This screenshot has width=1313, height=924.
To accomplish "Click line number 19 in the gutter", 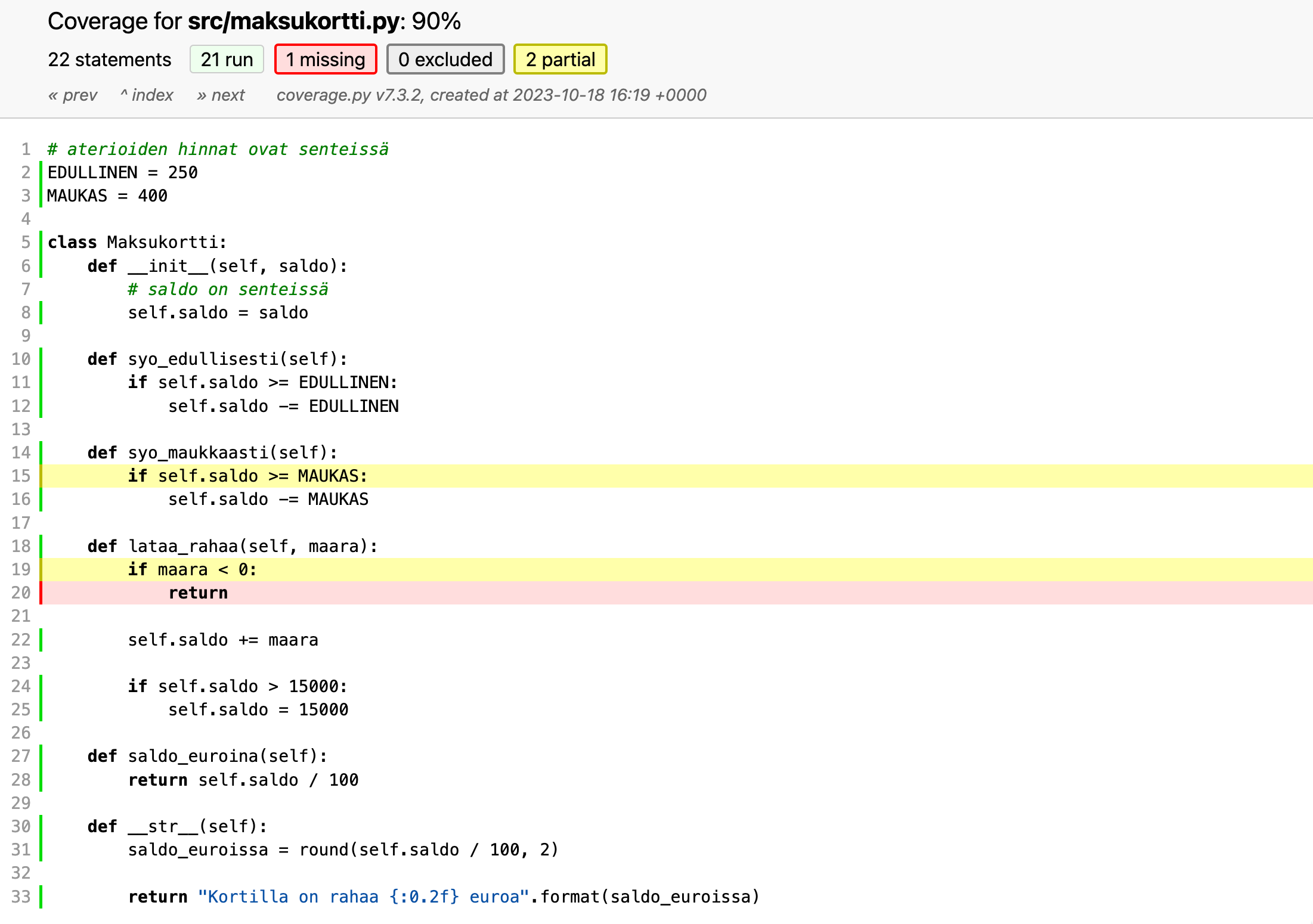I will coord(21,569).
